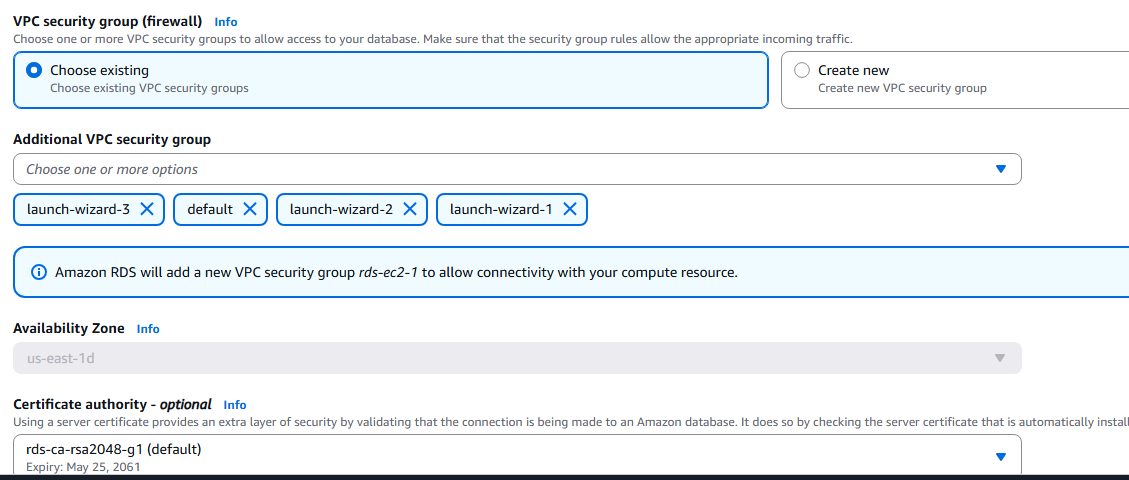Open Info link for VPC security group
The image size is (1129, 480).
(225, 22)
